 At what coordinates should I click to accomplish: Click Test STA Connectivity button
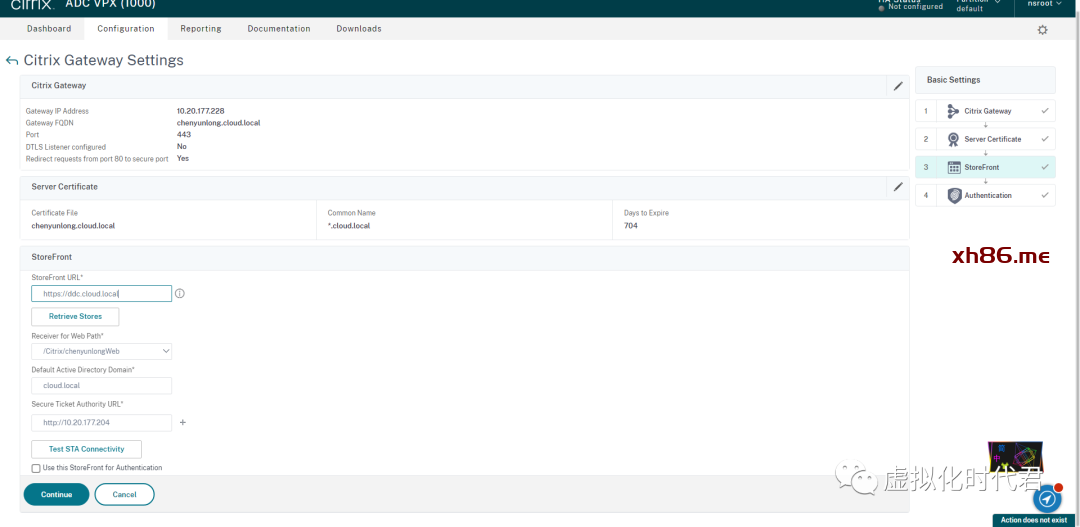coord(86,449)
